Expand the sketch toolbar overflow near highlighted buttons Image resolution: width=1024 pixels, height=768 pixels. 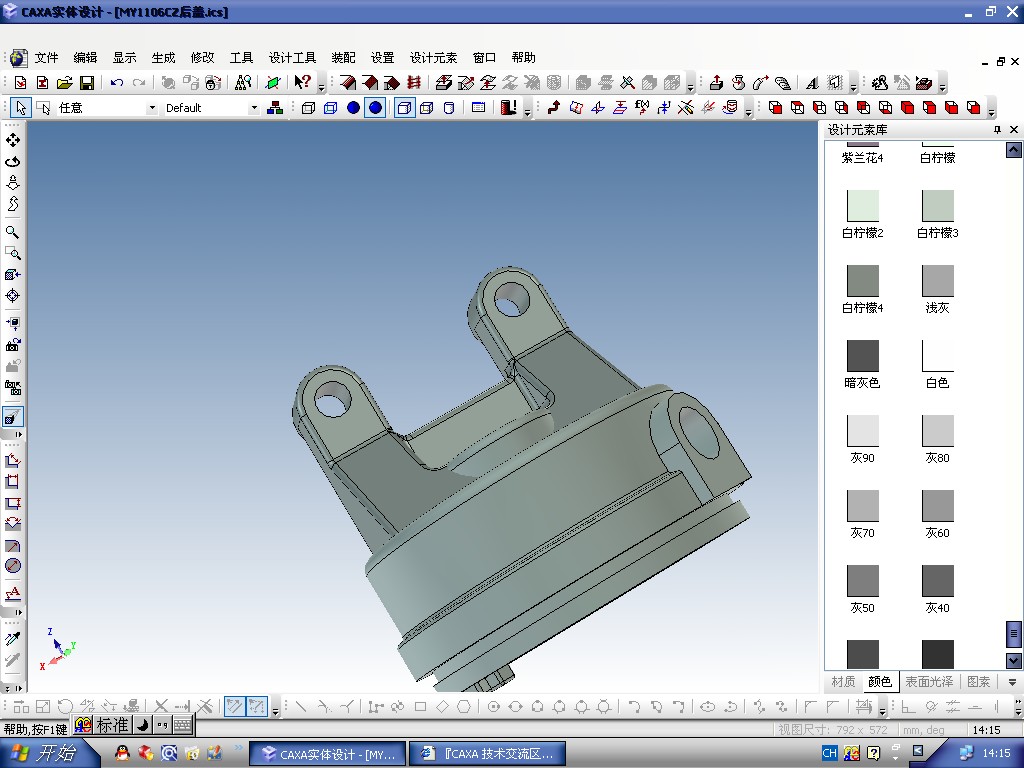[x=275, y=709]
